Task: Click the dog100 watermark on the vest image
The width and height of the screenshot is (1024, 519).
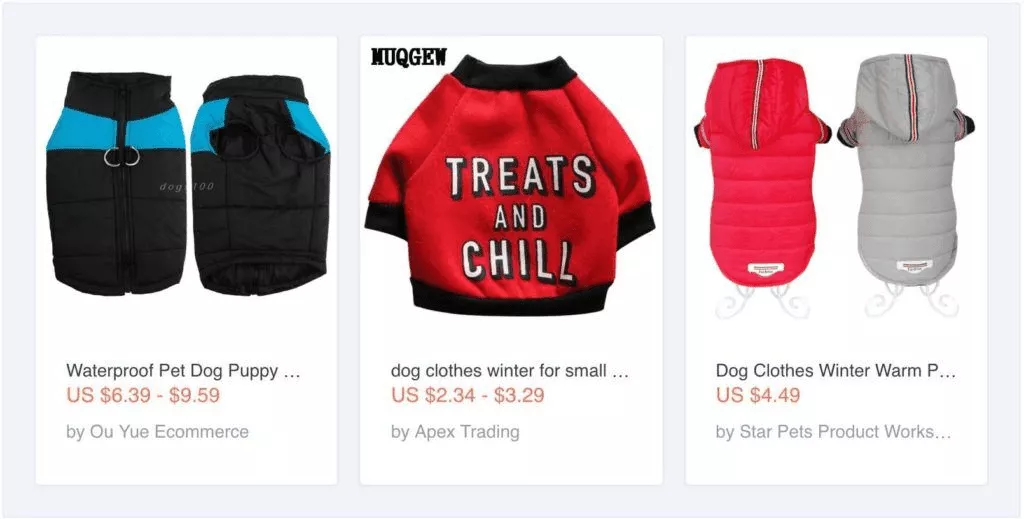Action: coord(186,187)
